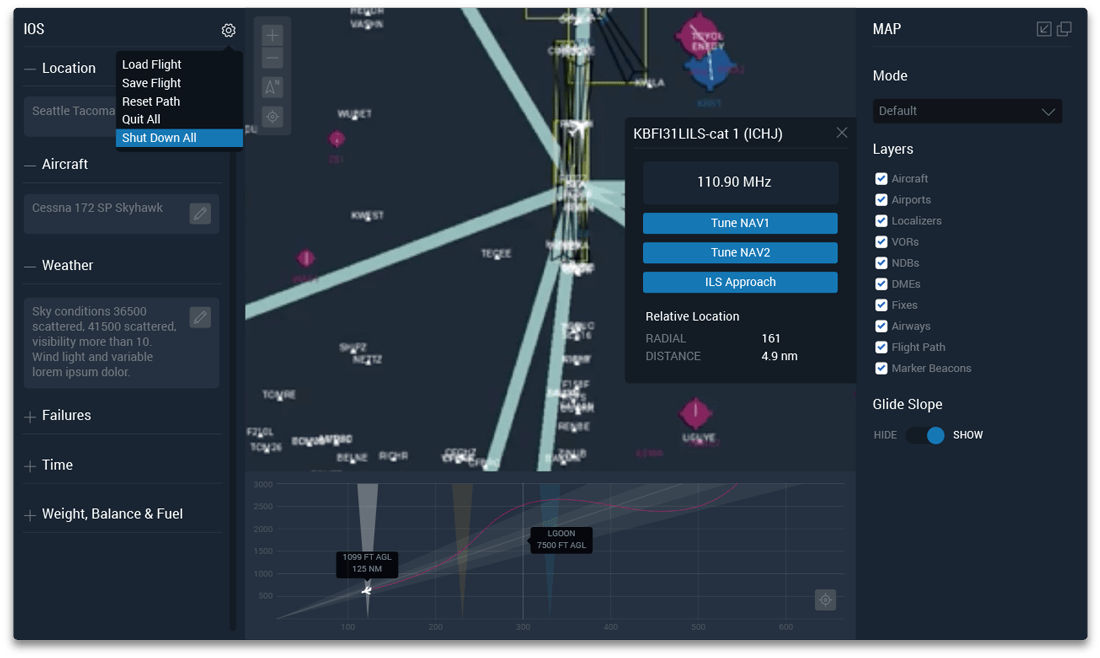Screen dimensions: 1100x658
Task: Shrink the MAP panel with the collapse icon
Action: [1044, 29]
